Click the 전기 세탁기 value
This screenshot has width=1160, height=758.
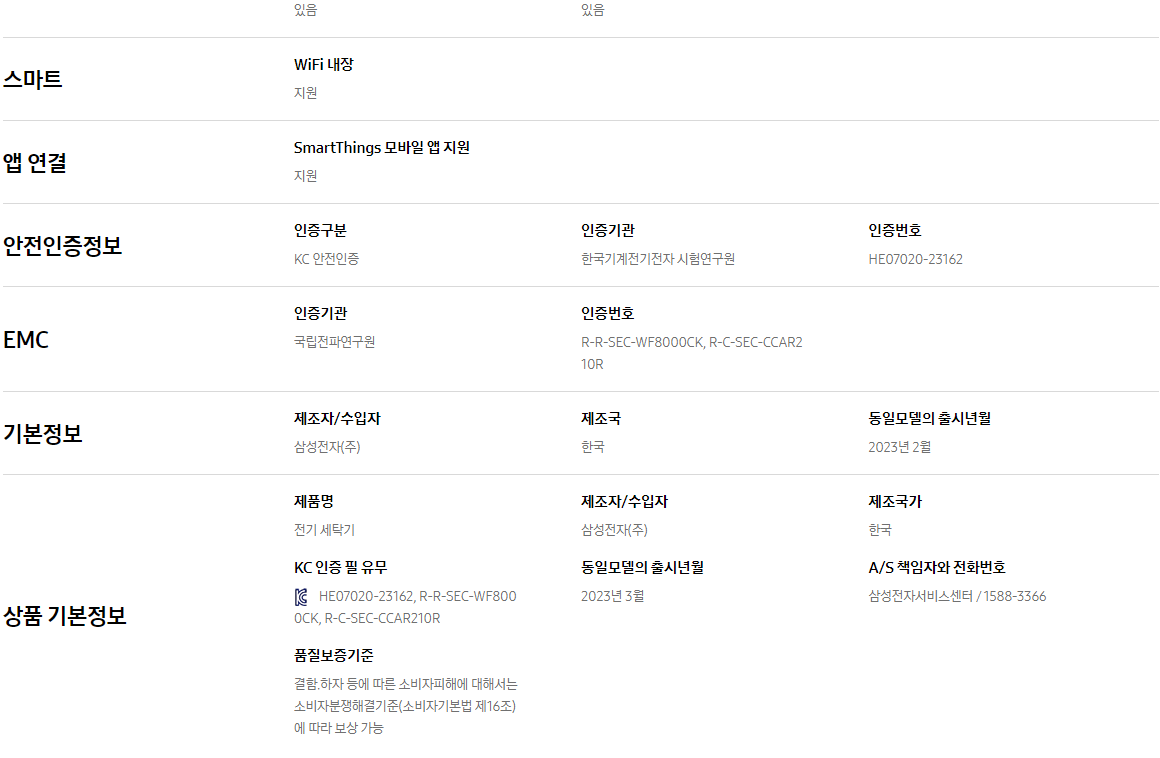point(324,529)
